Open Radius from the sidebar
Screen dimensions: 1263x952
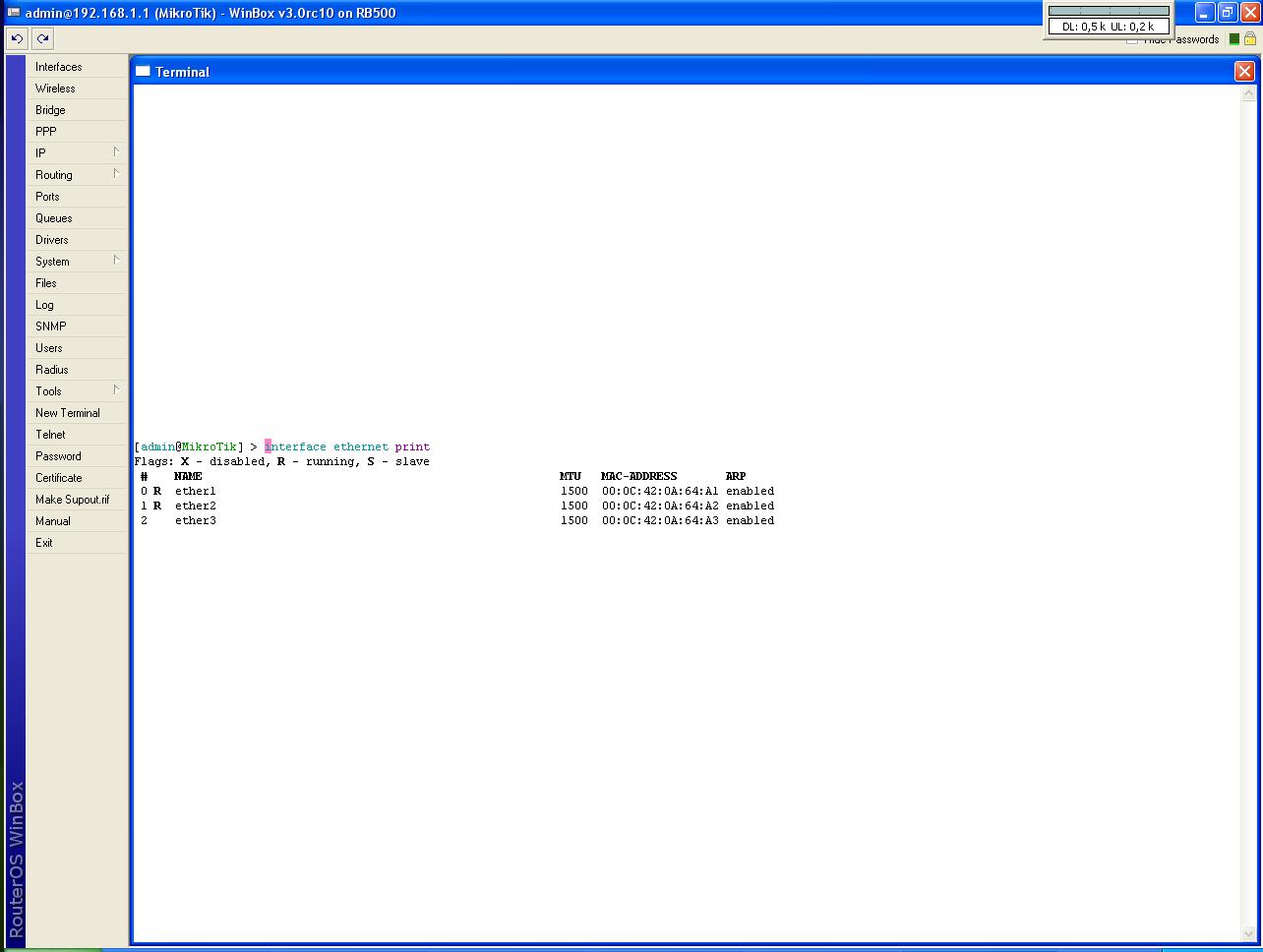click(77, 370)
